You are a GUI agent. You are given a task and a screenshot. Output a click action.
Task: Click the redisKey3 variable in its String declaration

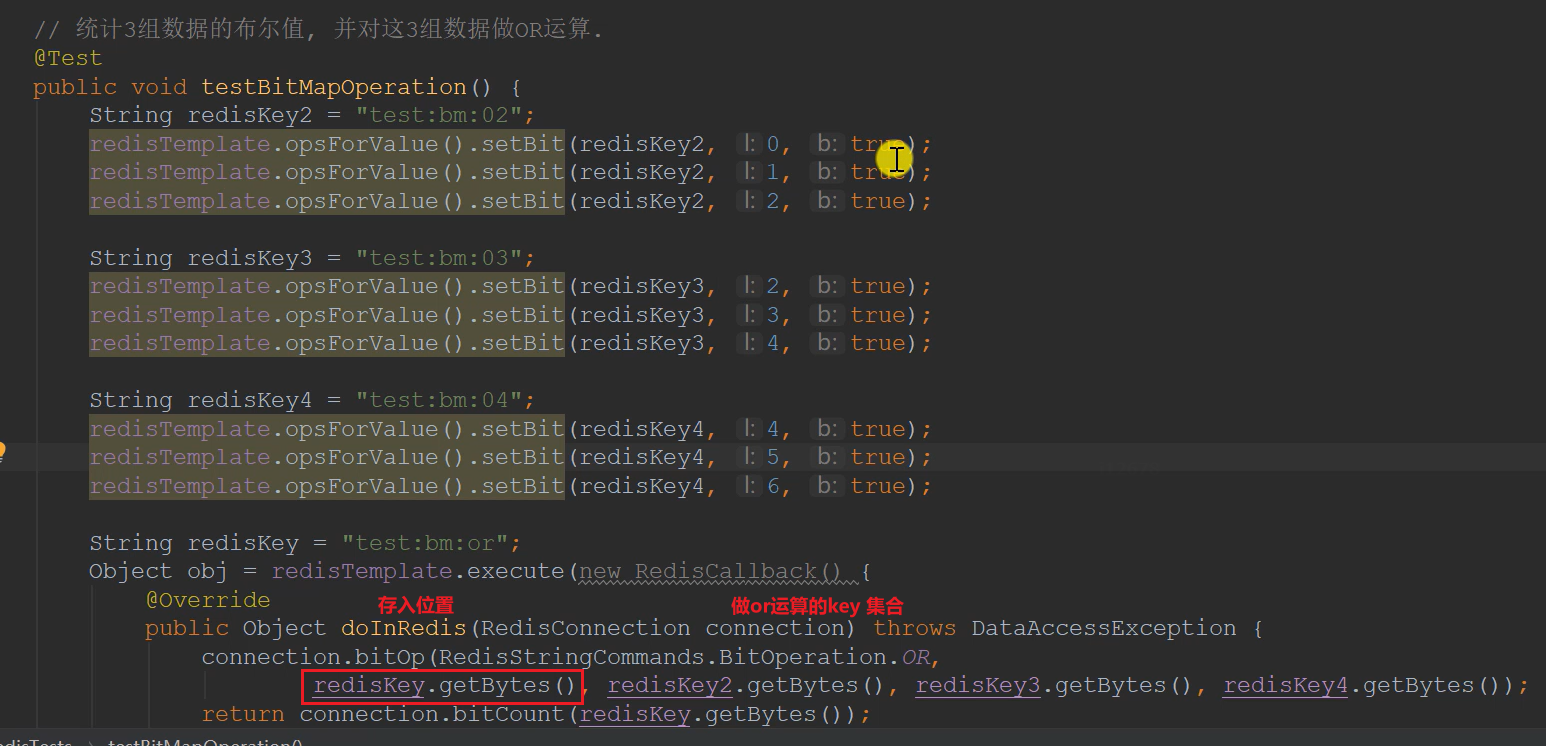click(251, 258)
